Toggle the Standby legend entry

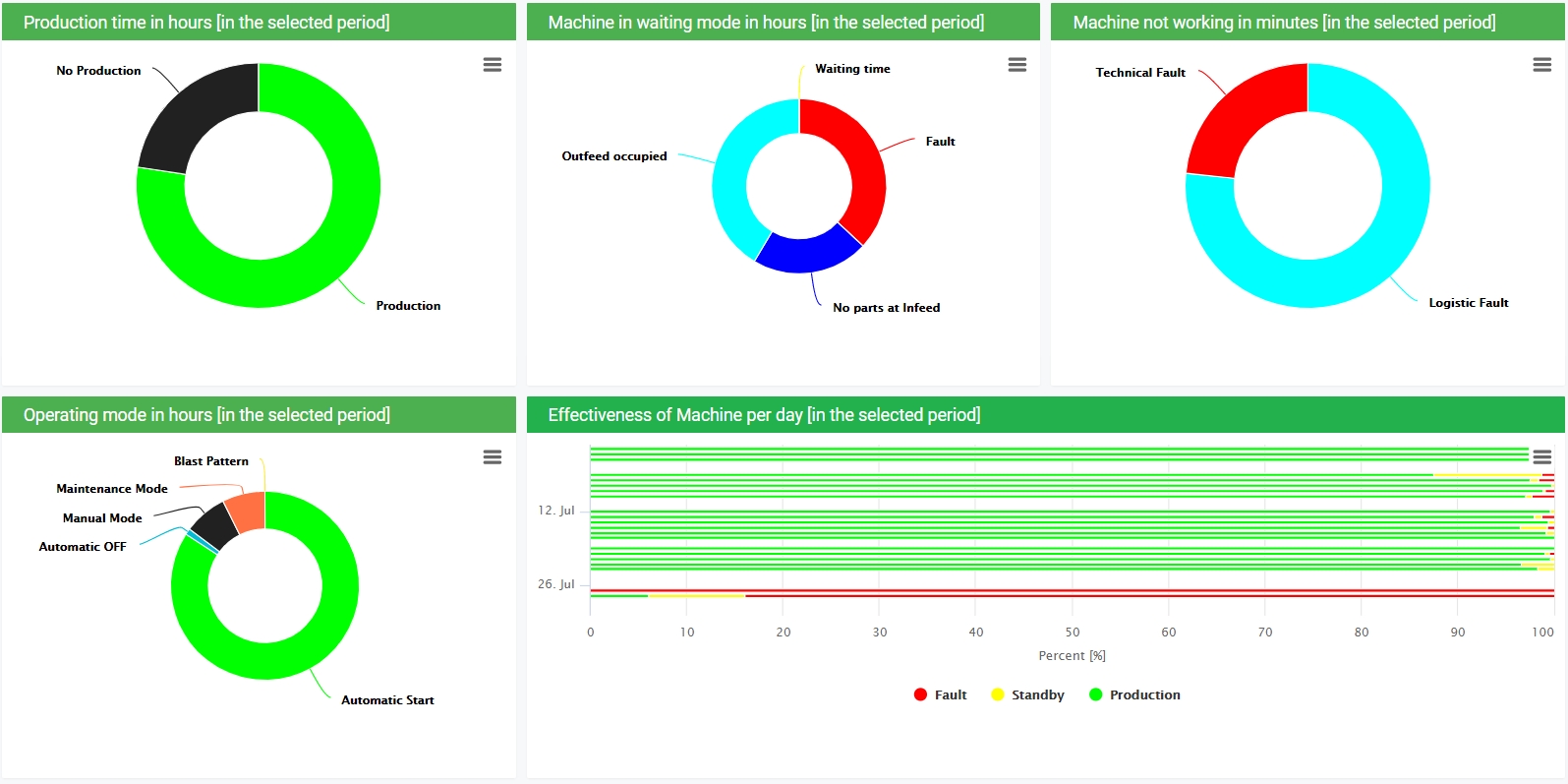[1028, 694]
